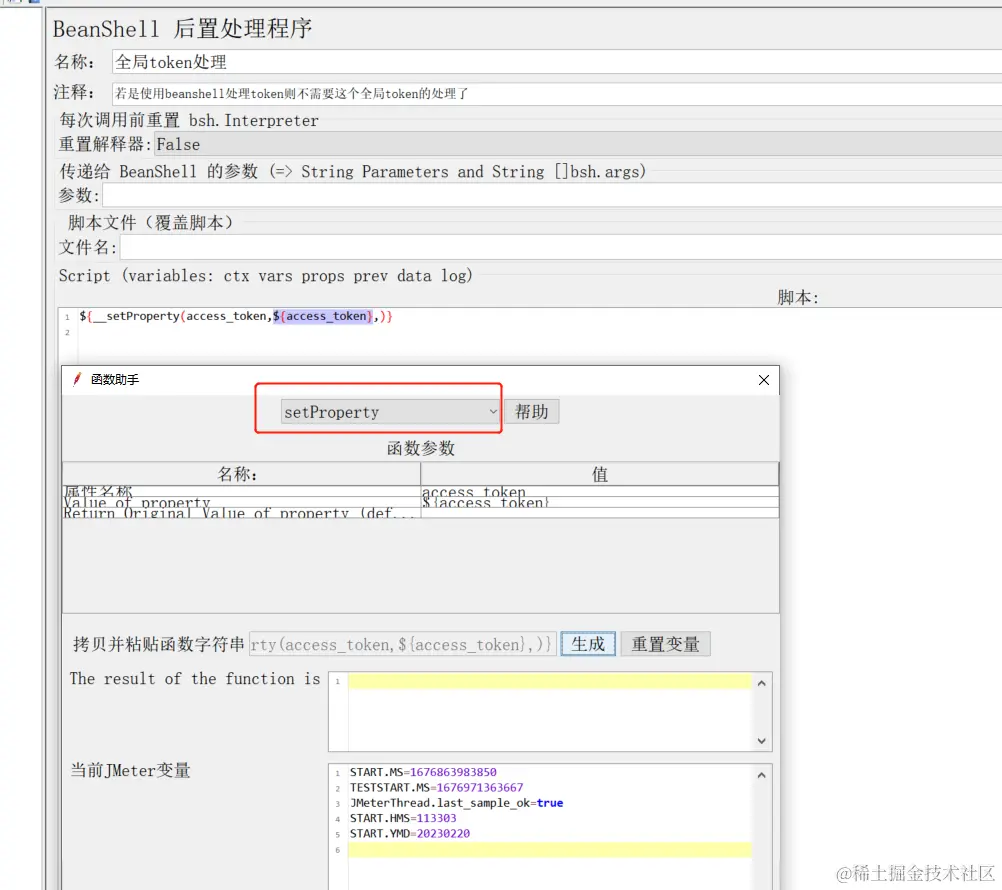The image size is (1002, 890).
Task: Click the 参数 parameters input field
Action: 552,195
